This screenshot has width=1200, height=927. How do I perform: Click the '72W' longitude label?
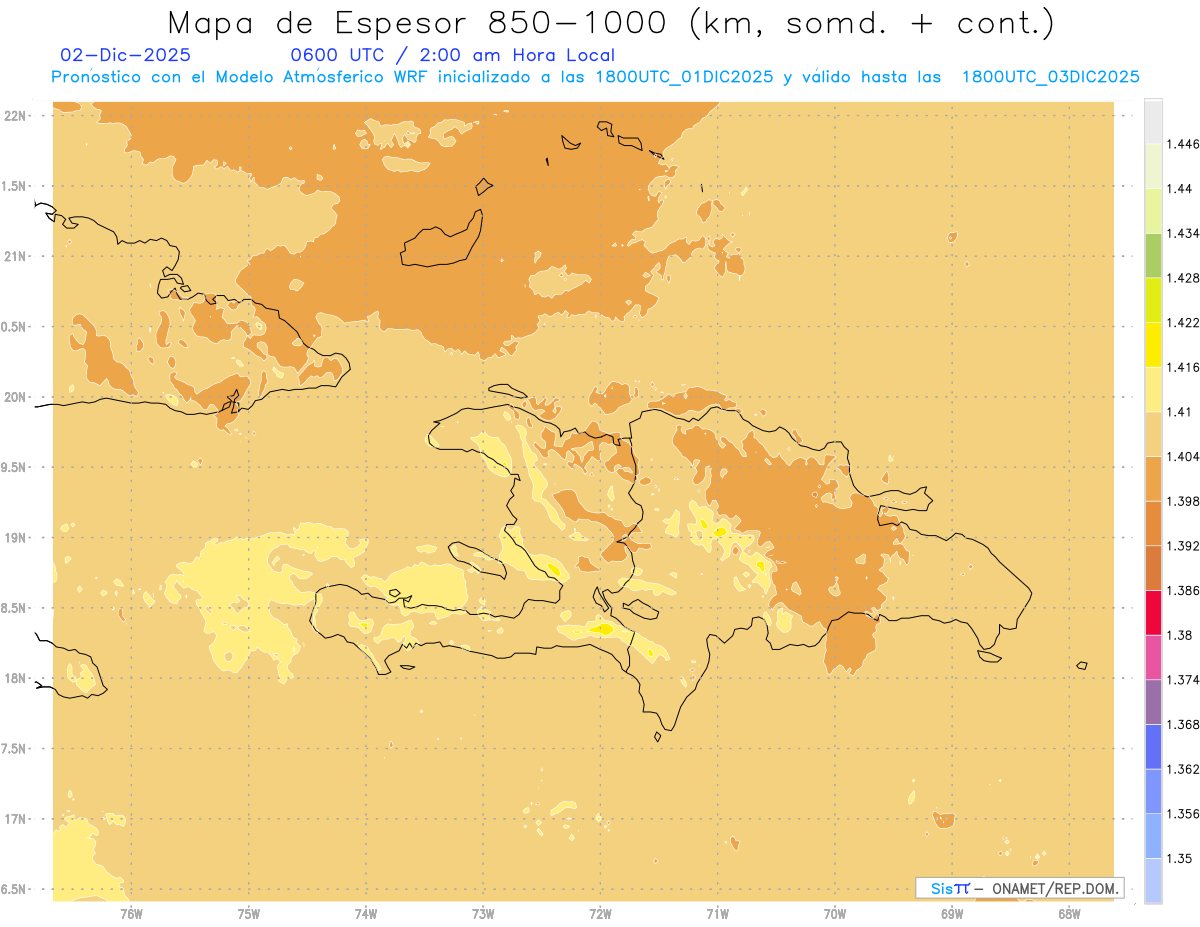point(600,914)
